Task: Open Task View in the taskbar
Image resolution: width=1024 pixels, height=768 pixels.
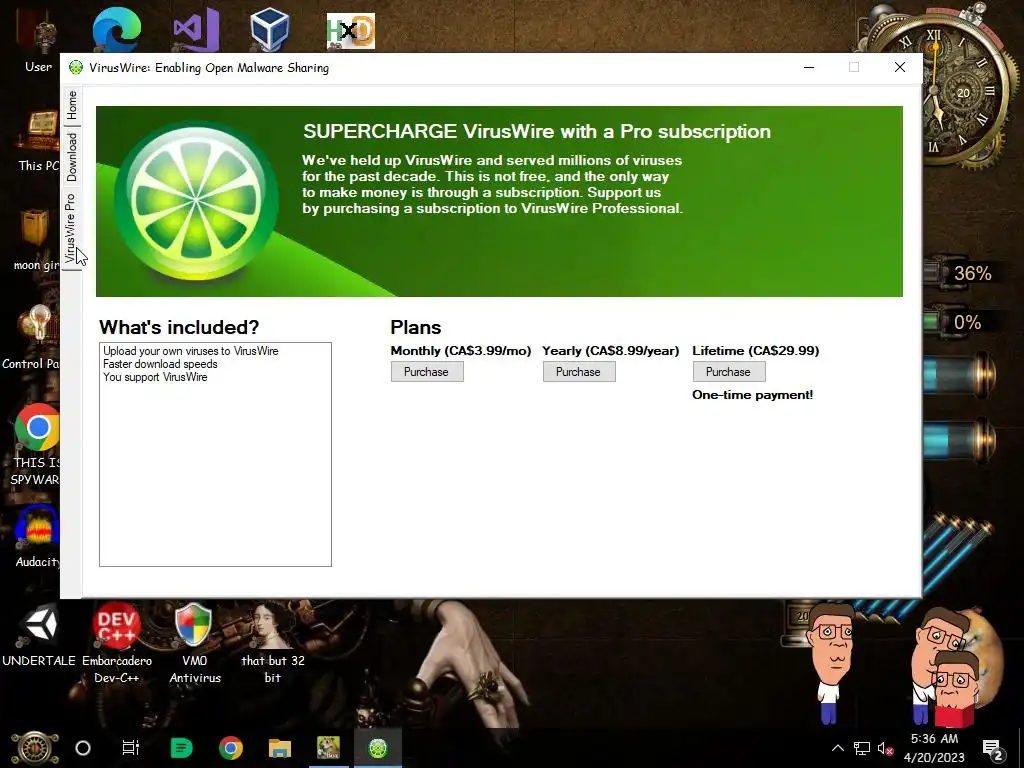Action: (131, 748)
